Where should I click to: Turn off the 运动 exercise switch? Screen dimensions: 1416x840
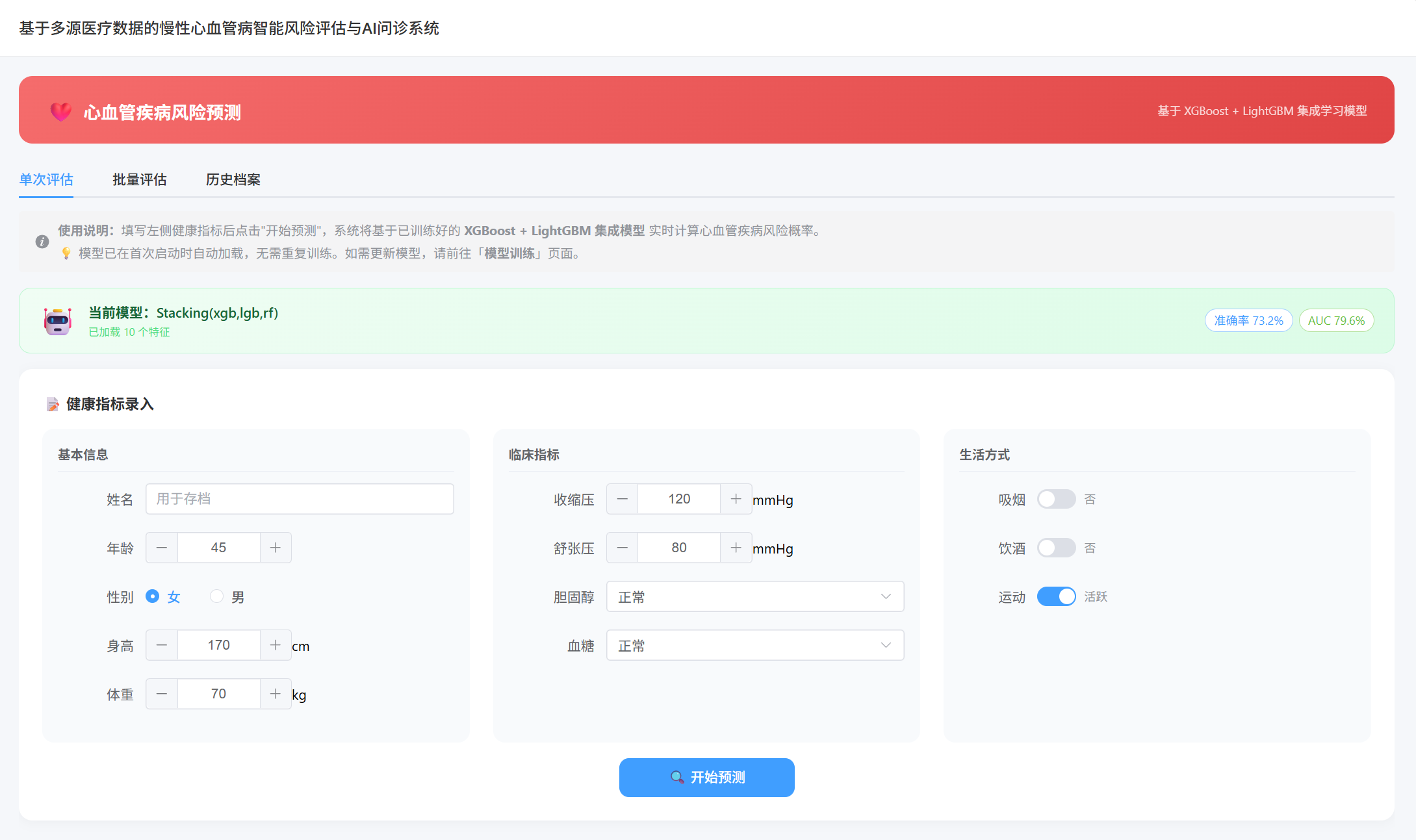pos(1056,596)
